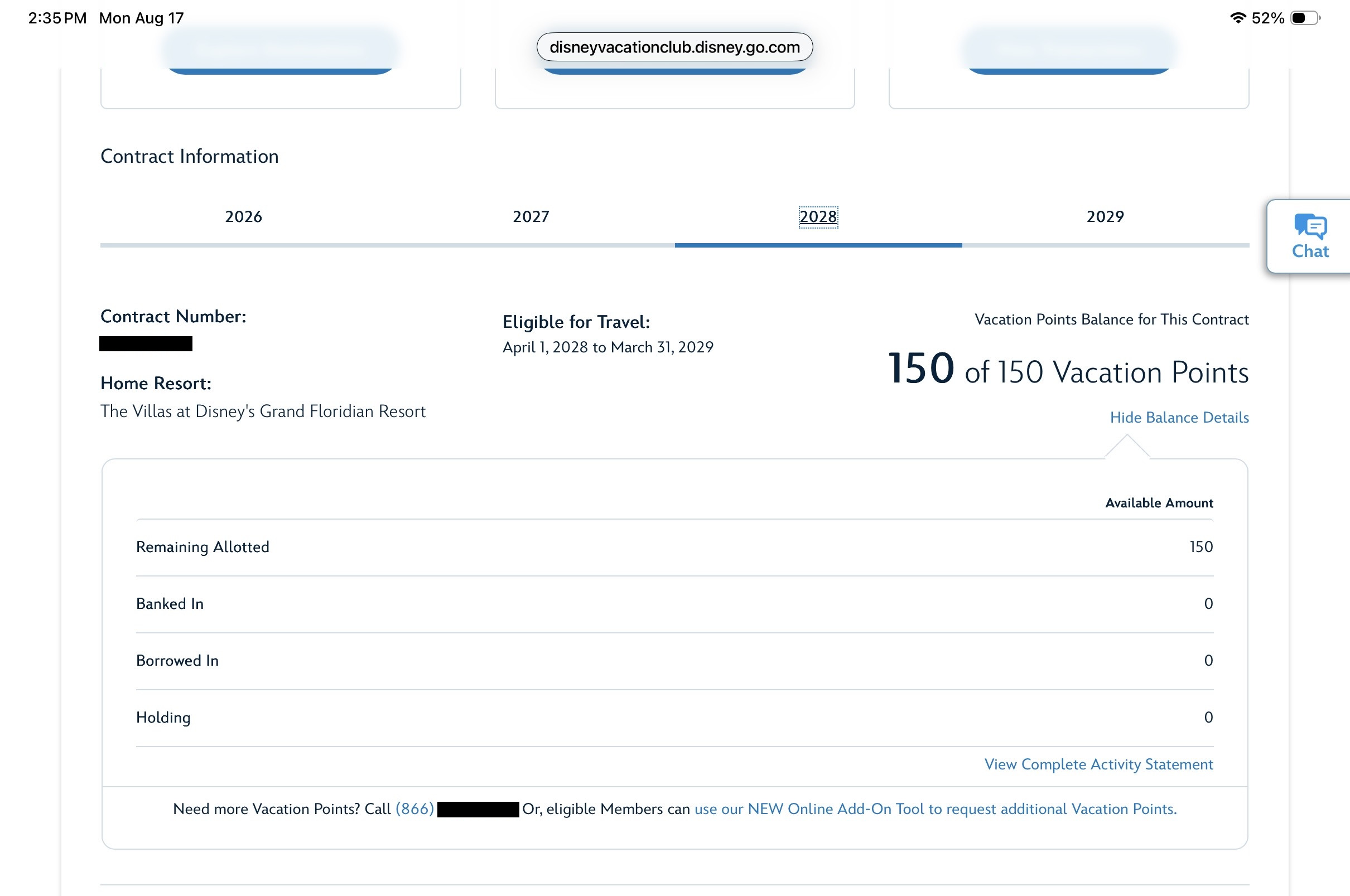Select The Villas at Disney's Grand Floridian Resort
Image resolution: width=1350 pixels, height=896 pixels.
click(x=263, y=411)
